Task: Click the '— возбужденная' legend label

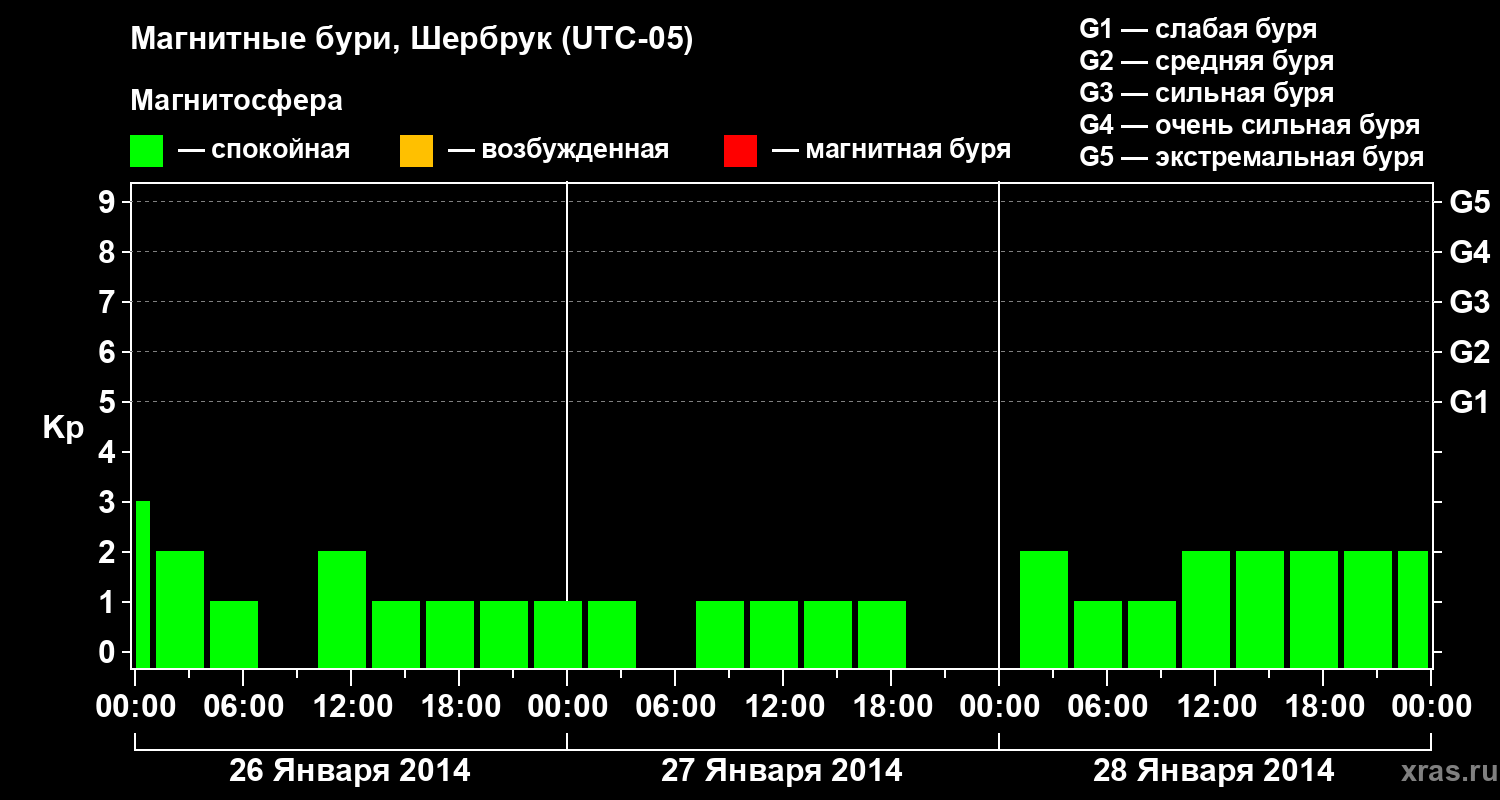Action: [x=558, y=150]
